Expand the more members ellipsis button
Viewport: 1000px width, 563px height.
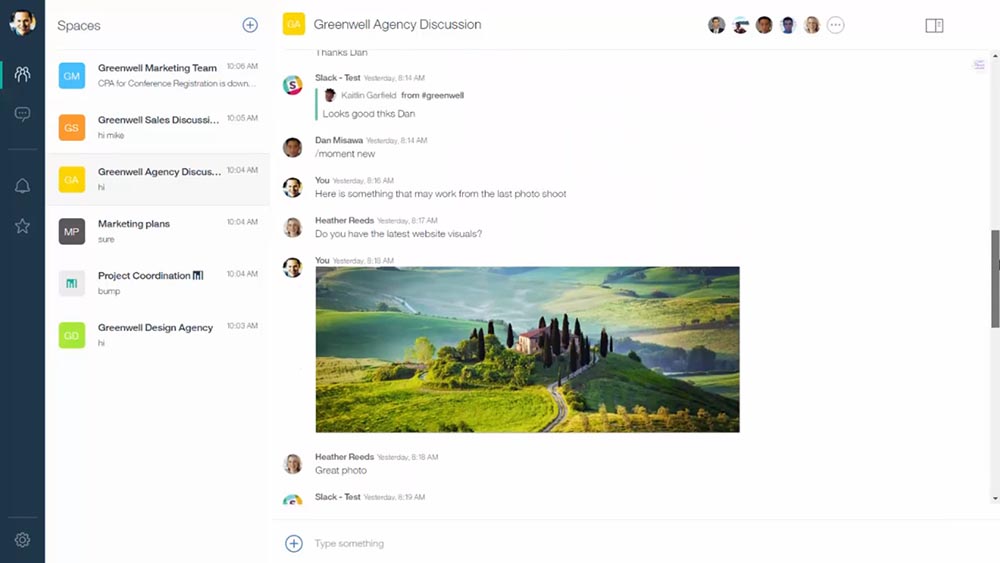click(x=836, y=25)
